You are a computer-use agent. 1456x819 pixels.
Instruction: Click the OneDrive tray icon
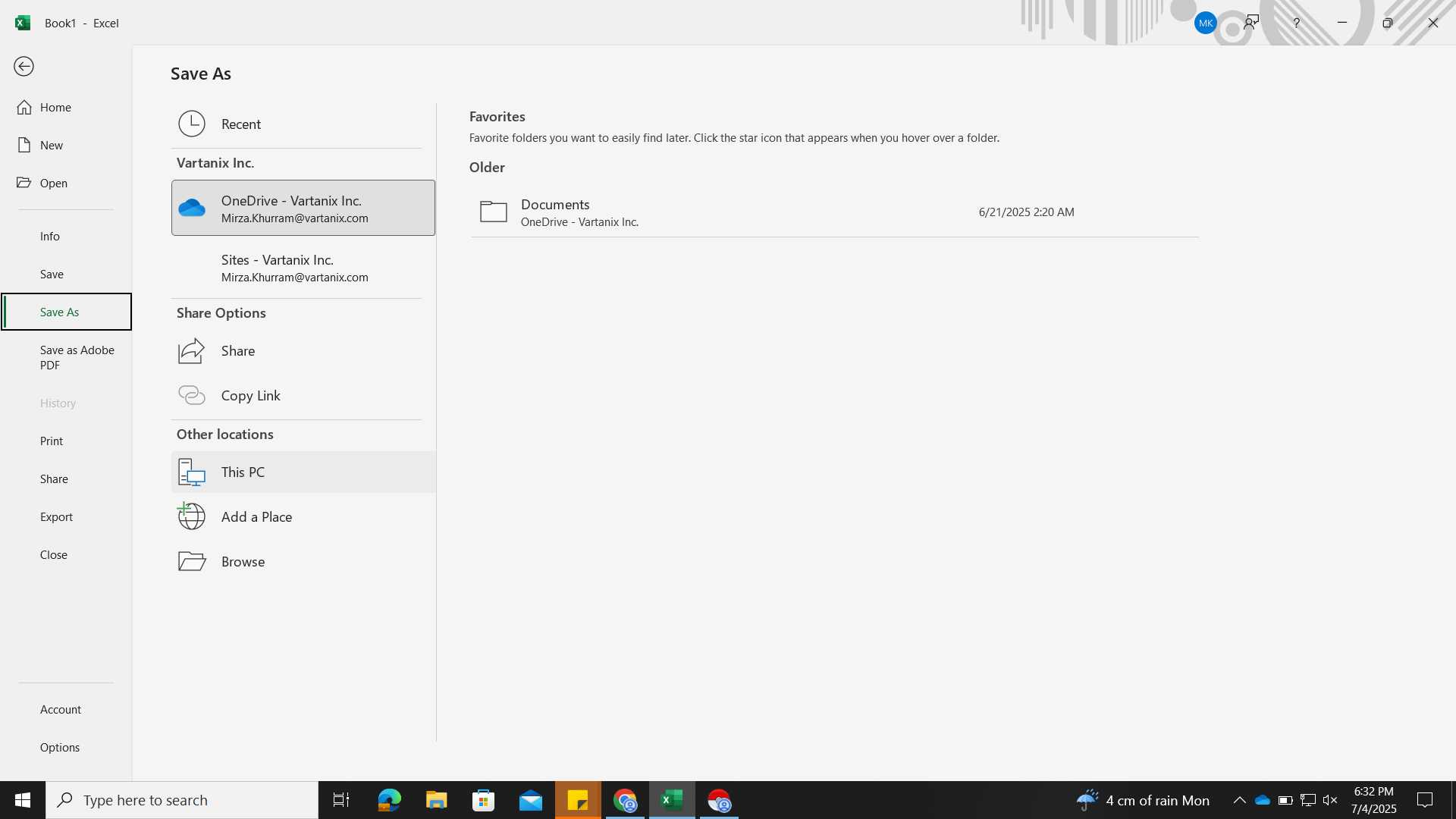click(x=1263, y=800)
